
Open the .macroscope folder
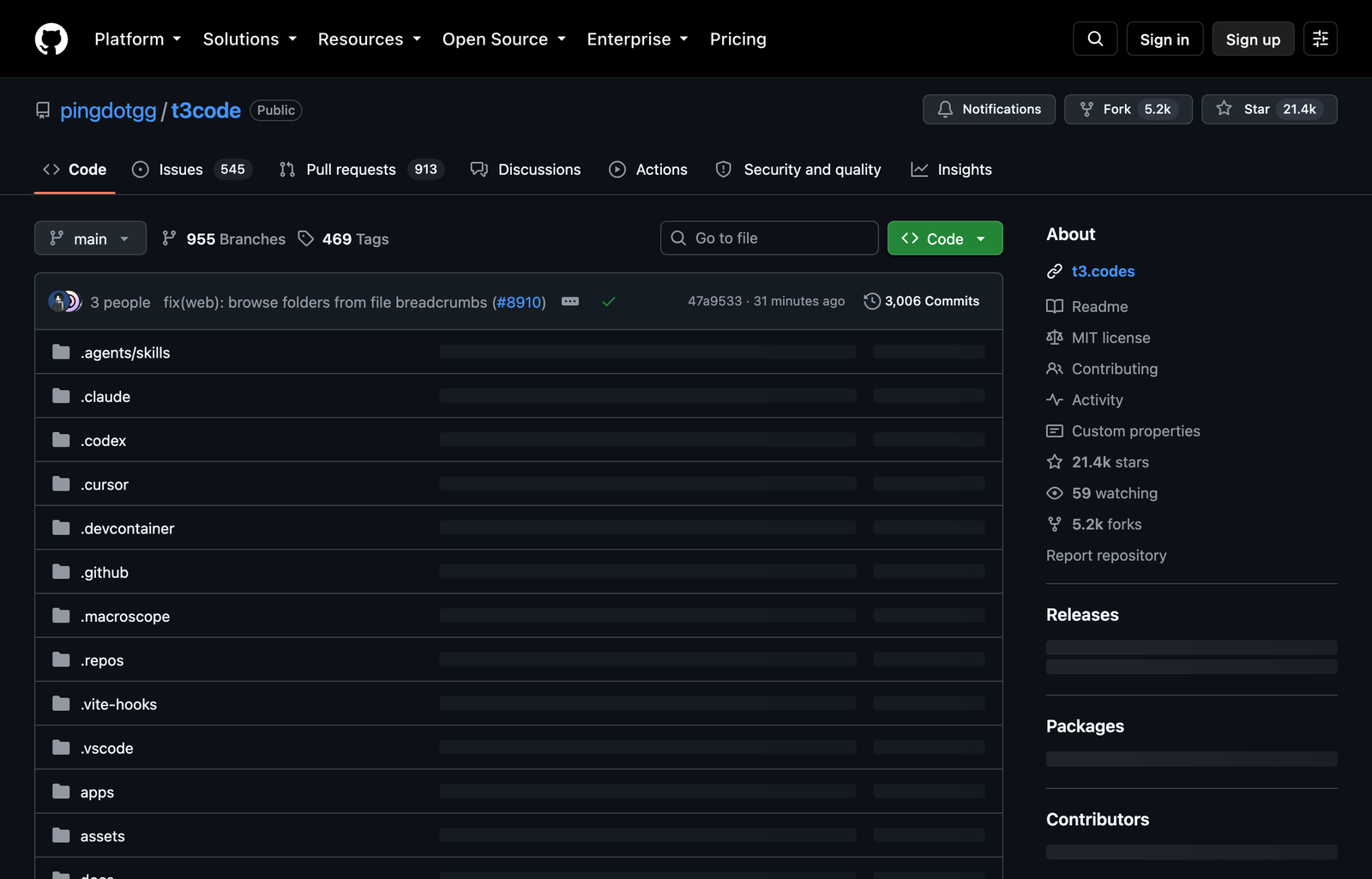[125, 617]
